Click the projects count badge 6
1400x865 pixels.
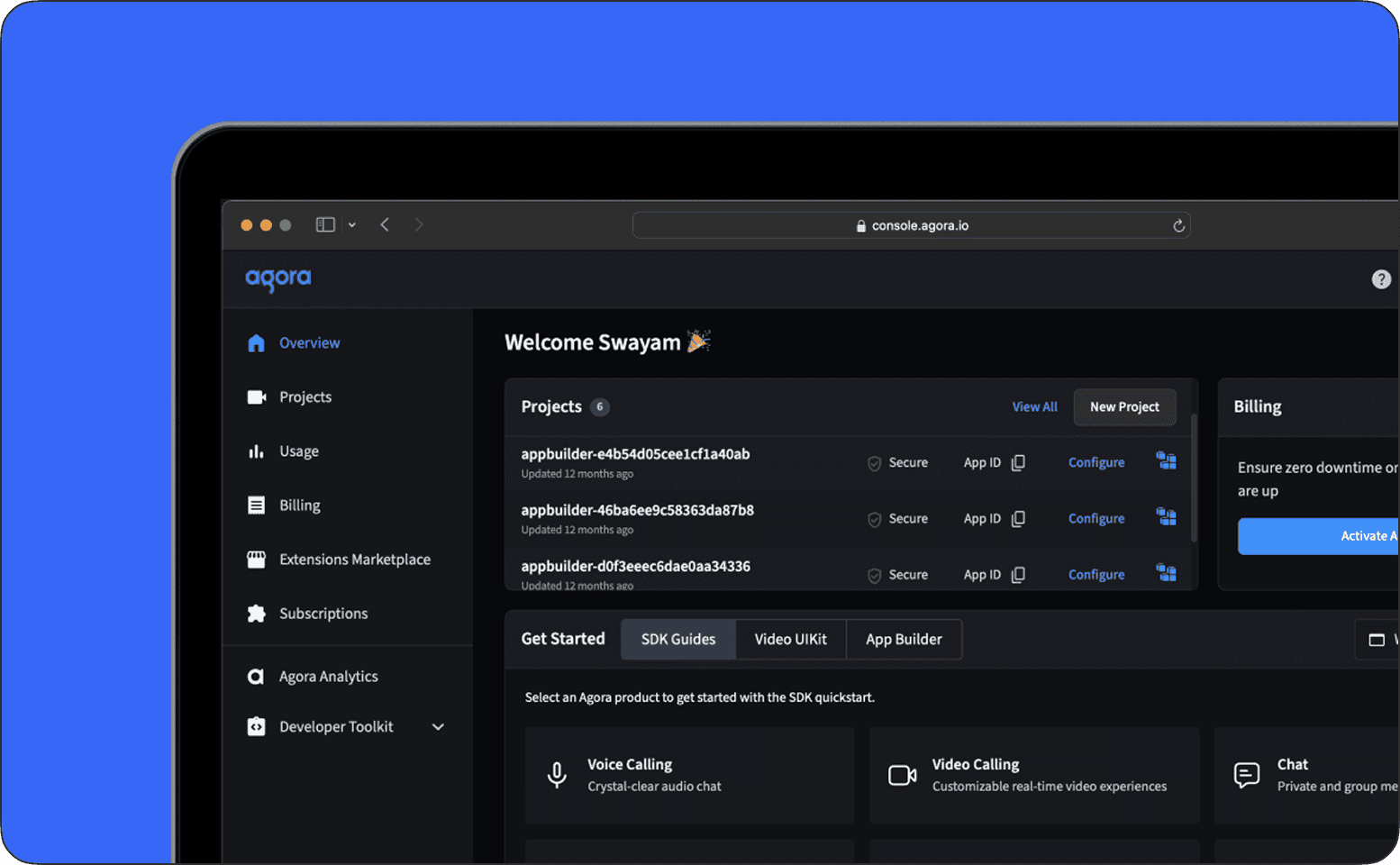600,407
